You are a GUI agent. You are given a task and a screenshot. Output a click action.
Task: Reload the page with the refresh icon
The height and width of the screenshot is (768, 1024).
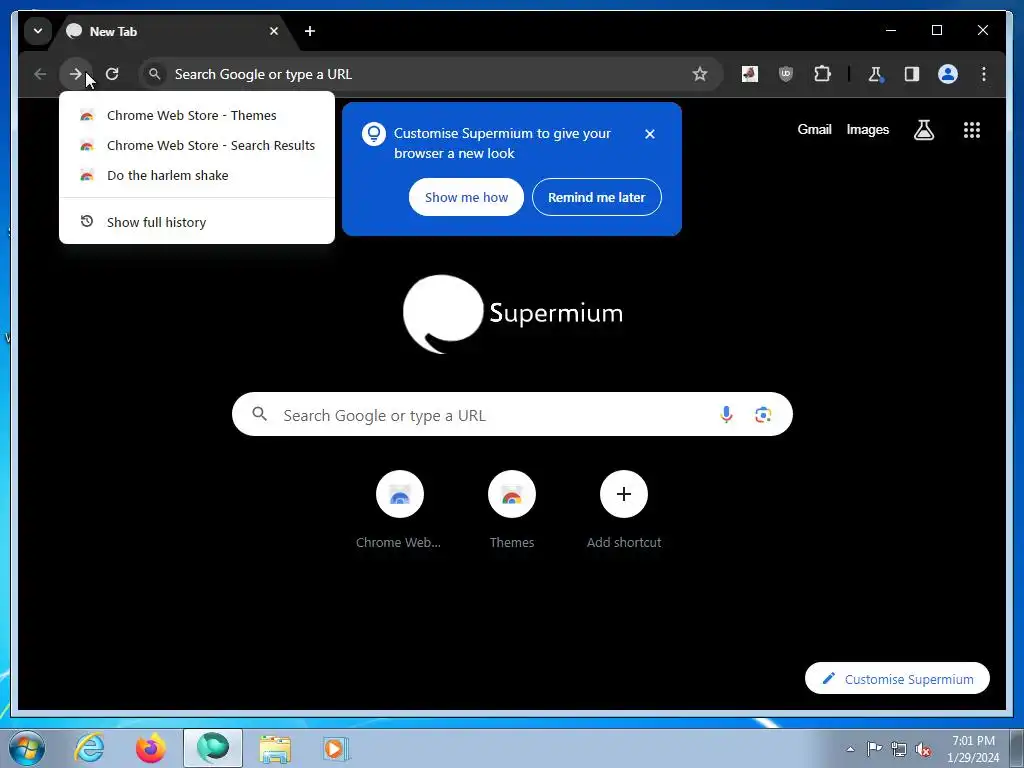pyautogui.click(x=112, y=74)
